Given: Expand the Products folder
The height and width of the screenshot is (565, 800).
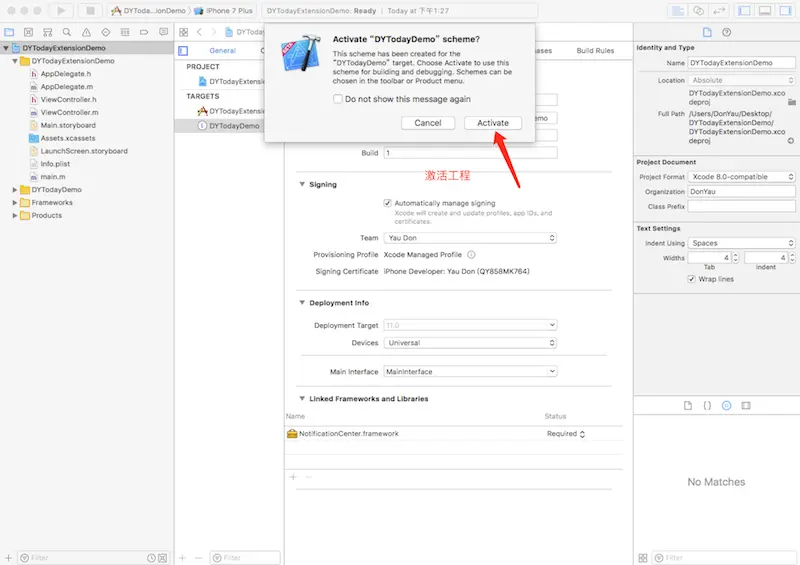Looking at the screenshot, I should (x=15, y=215).
